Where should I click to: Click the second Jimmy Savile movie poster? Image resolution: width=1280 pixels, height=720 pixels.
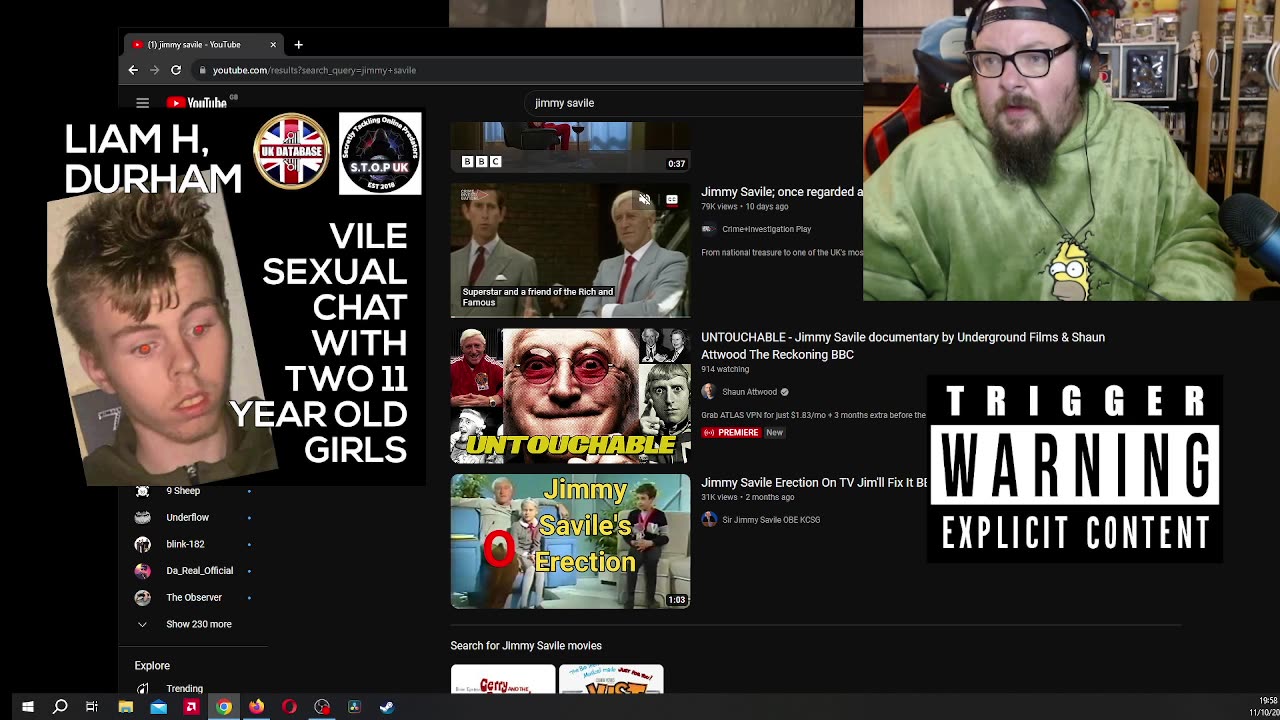coord(611,679)
